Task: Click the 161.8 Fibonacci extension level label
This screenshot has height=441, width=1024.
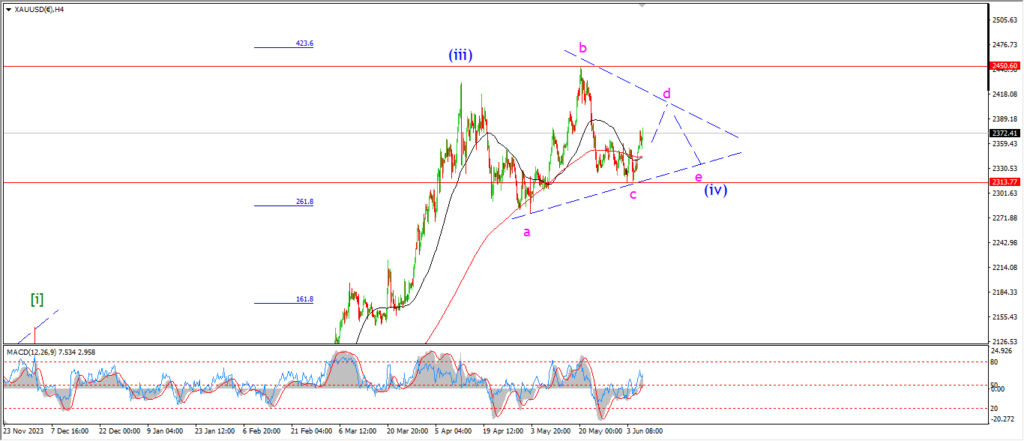Action: tap(306, 299)
